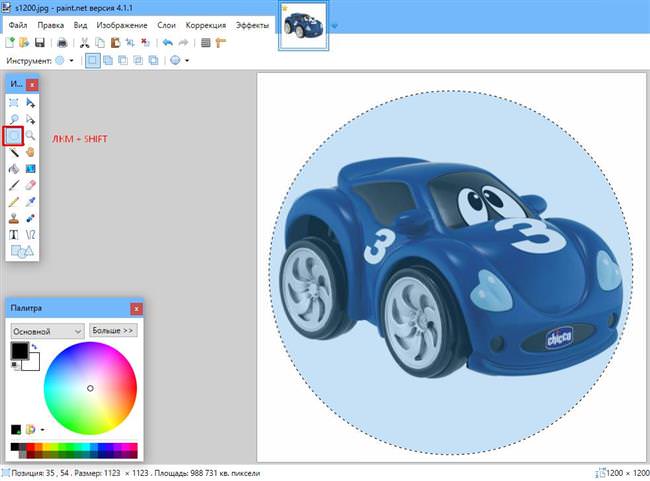Image resolution: width=650 pixels, height=481 pixels.
Task: Open the Файл menu
Action: [18, 25]
